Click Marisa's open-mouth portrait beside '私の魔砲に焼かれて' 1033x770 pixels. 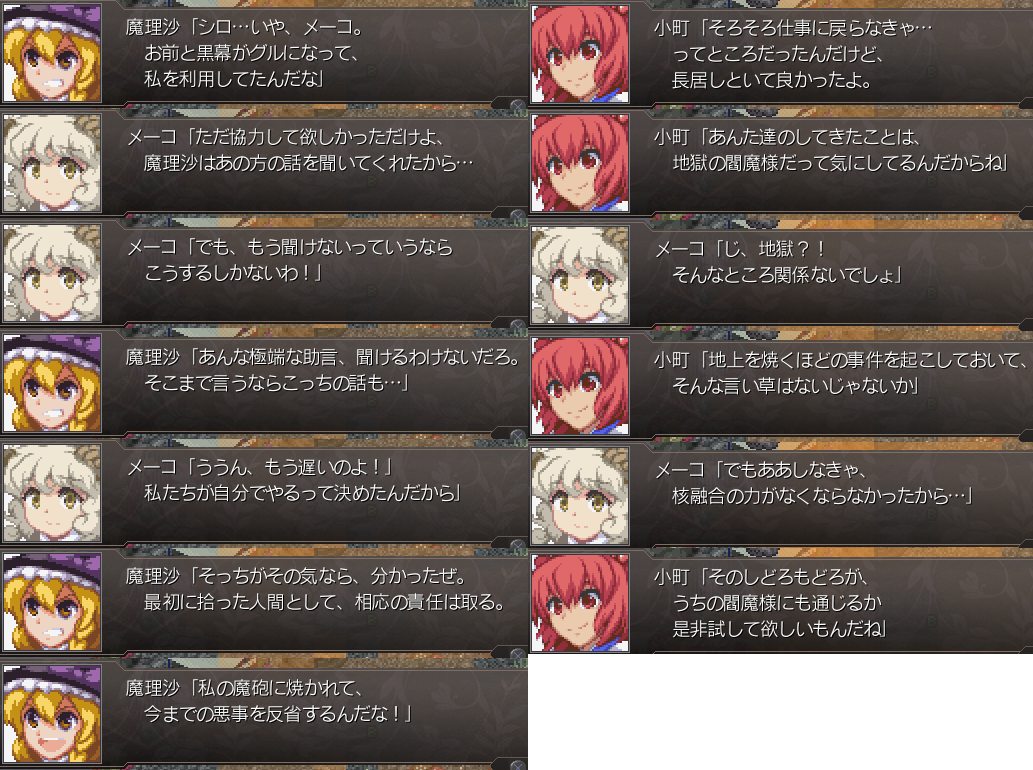(52, 714)
